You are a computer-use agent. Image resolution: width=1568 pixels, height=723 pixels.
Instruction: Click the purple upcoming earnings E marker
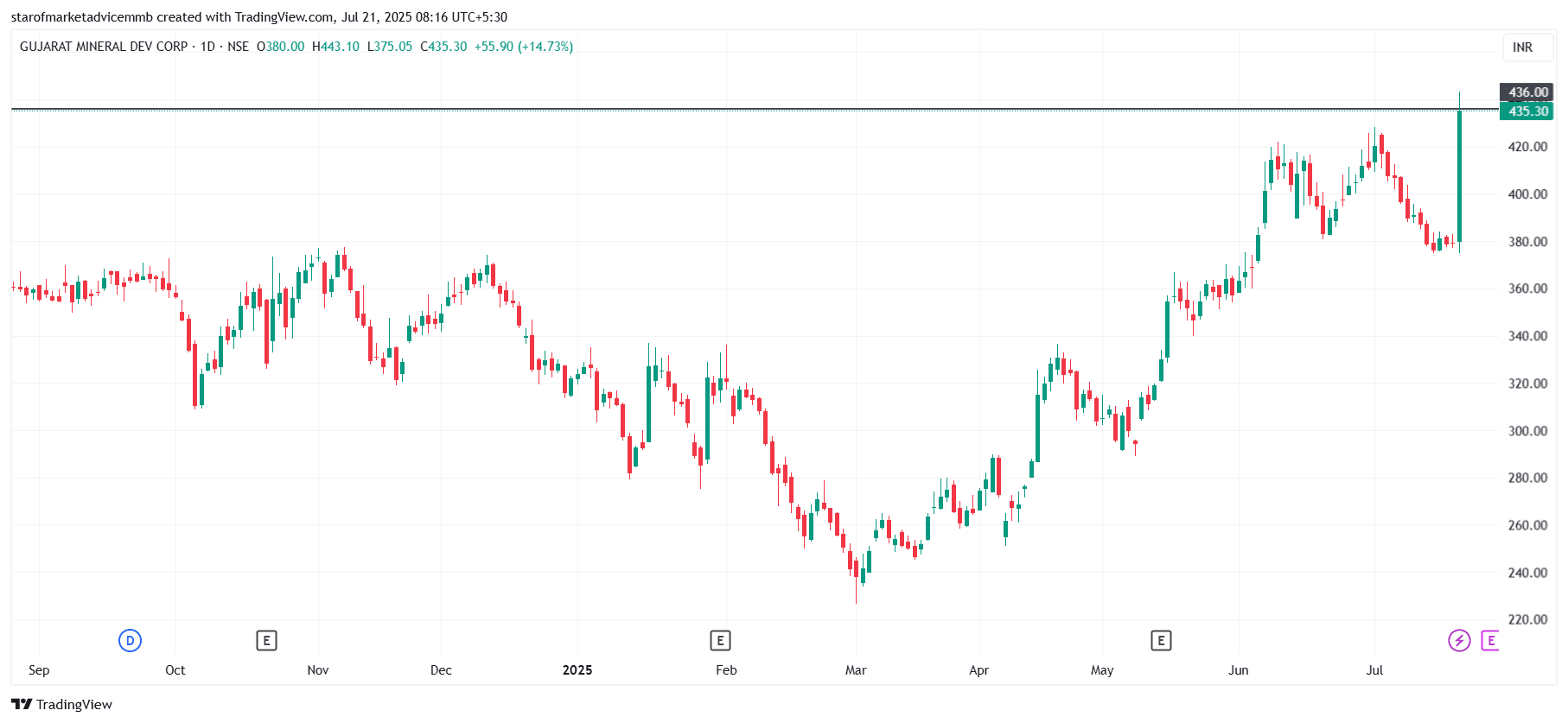1490,641
